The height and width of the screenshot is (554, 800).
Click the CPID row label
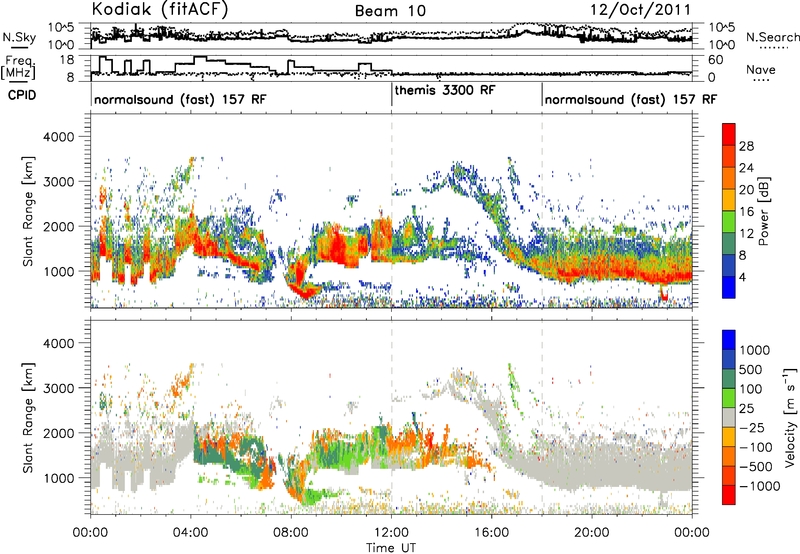22,95
